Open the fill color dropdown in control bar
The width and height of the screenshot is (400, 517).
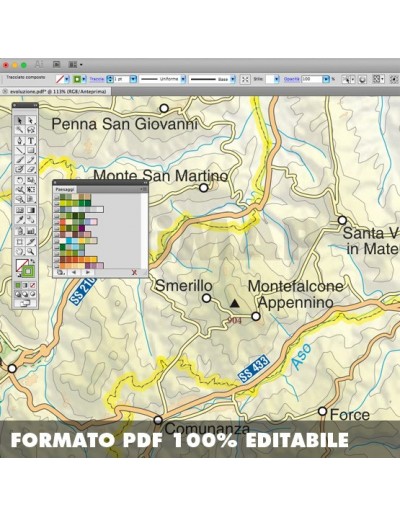coord(67,79)
